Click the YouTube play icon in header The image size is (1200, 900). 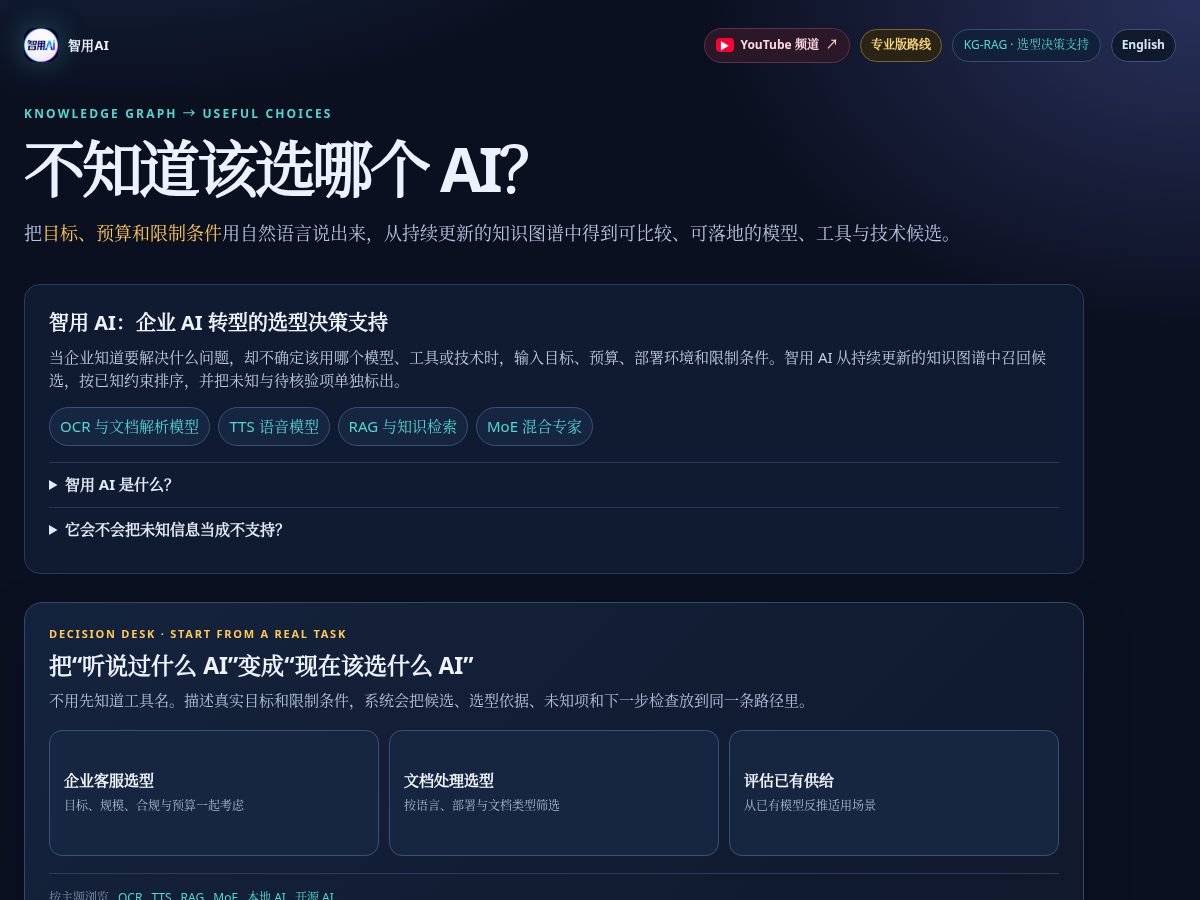(725, 45)
